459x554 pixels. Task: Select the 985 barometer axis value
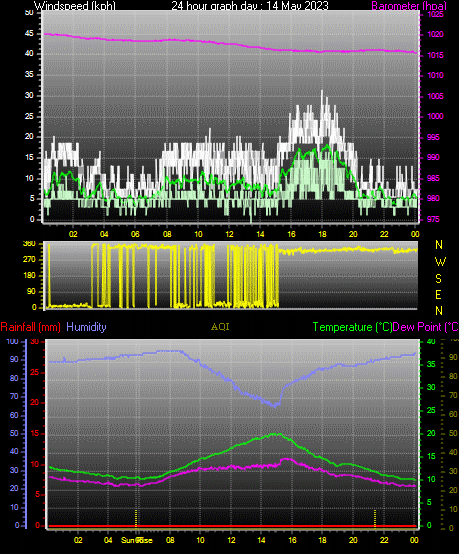click(x=433, y=178)
